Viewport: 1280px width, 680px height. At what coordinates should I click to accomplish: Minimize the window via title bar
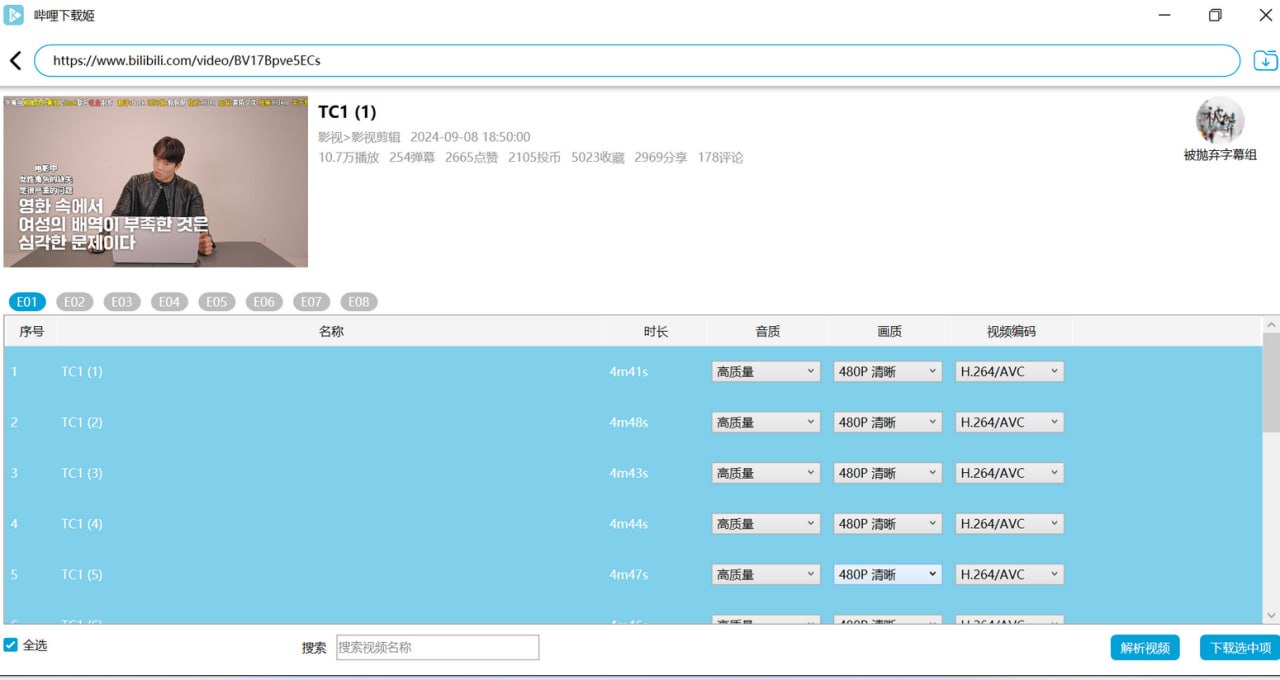[1166, 15]
